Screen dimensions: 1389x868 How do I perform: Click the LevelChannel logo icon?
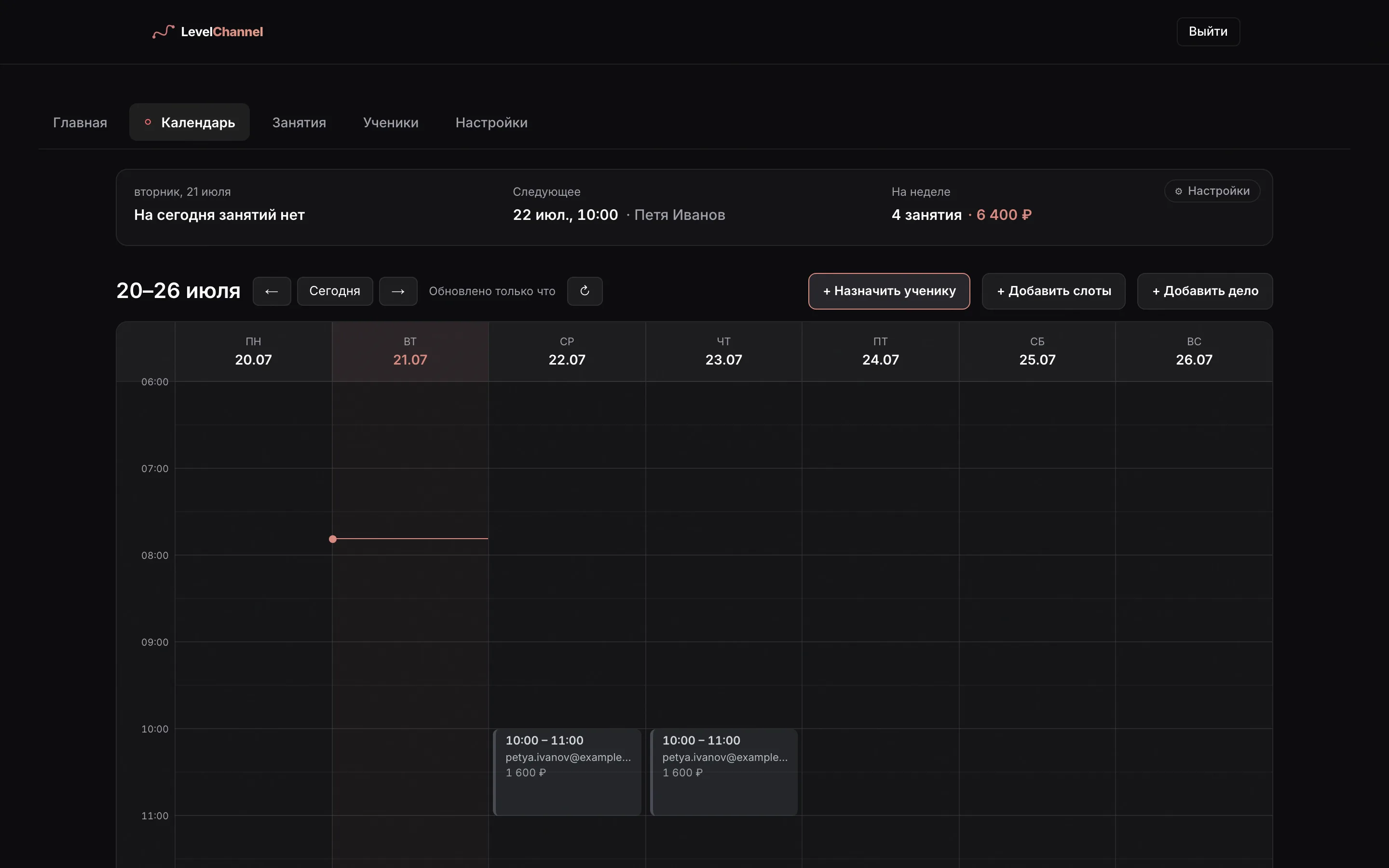click(163, 31)
